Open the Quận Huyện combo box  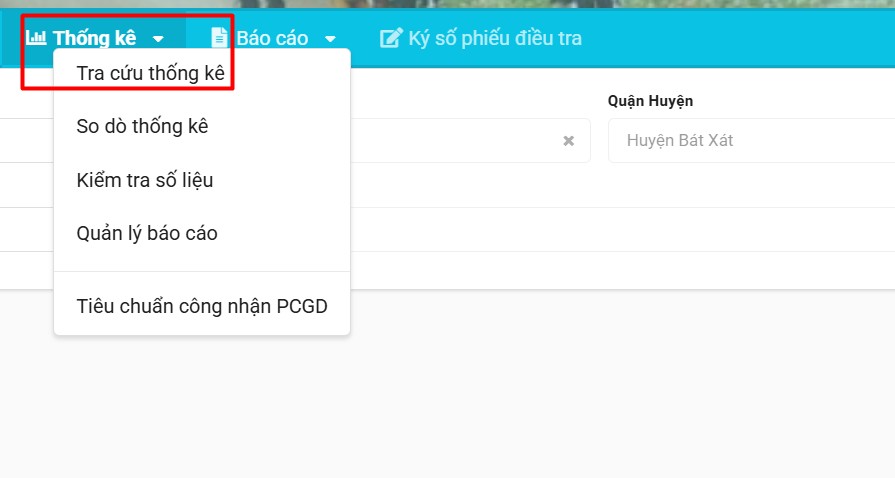click(750, 141)
